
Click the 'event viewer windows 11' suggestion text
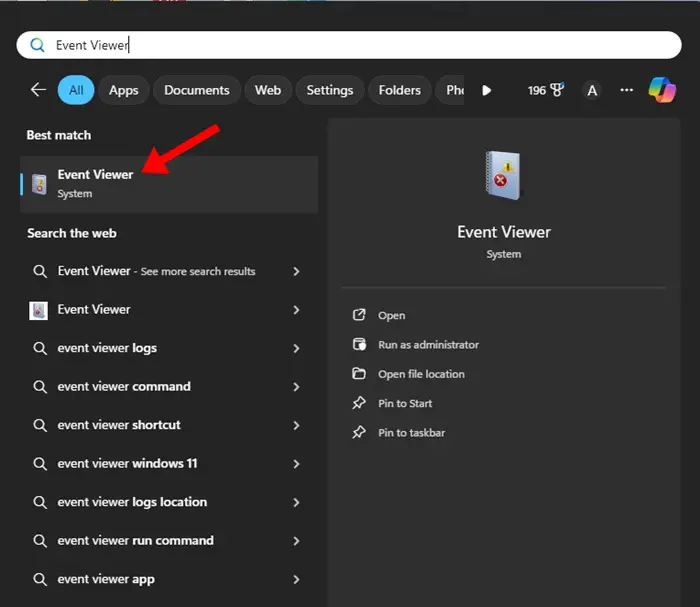(127, 464)
